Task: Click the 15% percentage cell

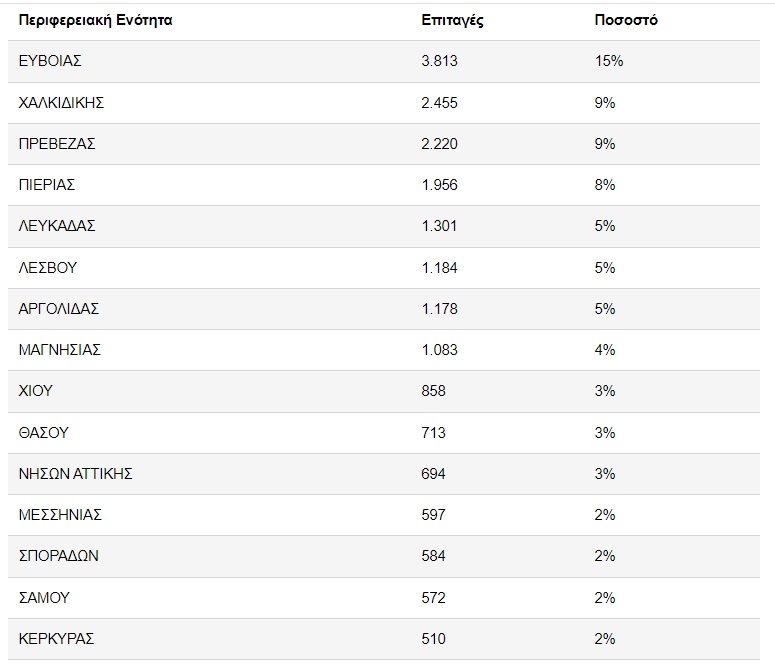Action: 608,61
